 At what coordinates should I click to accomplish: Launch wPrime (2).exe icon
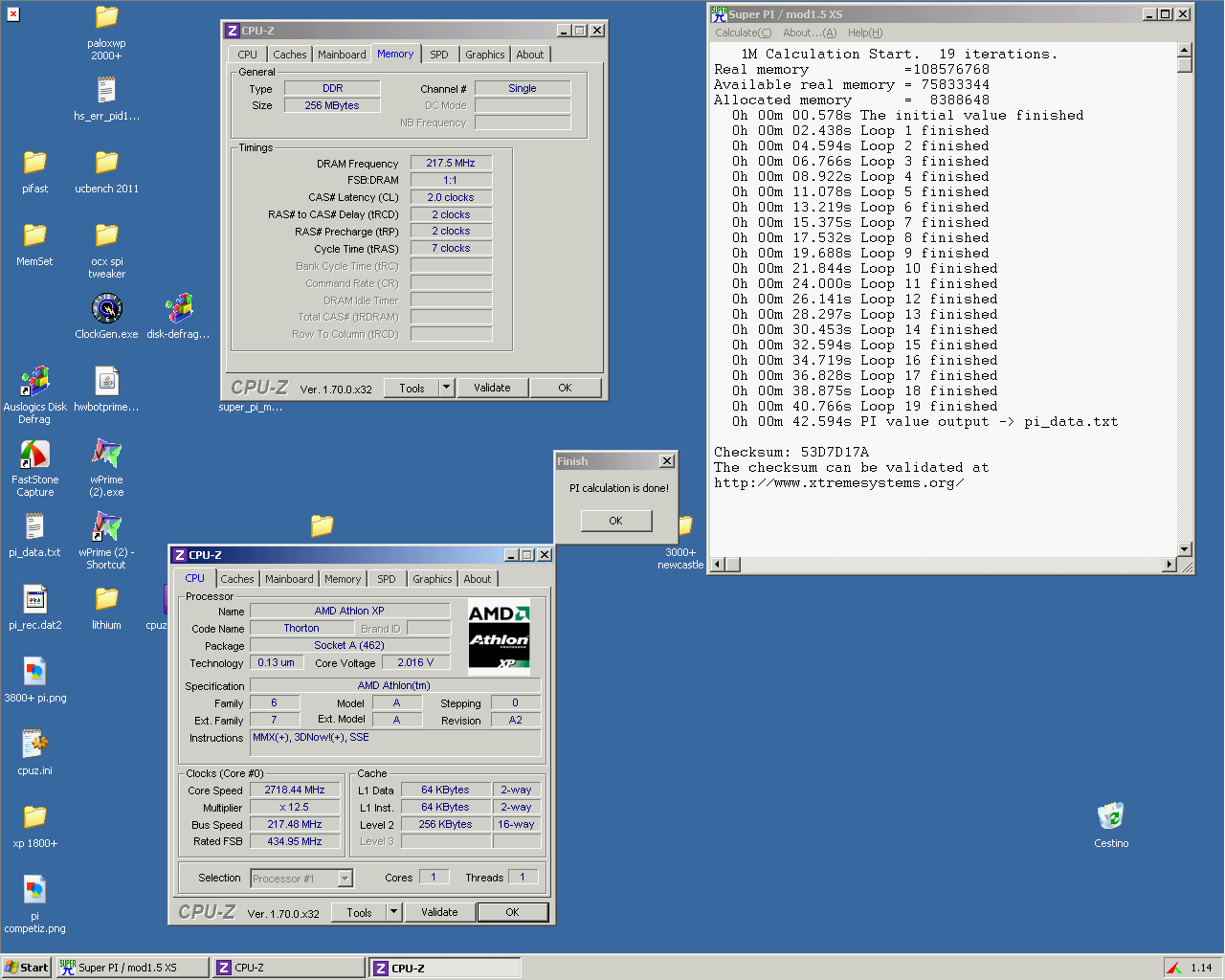(x=106, y=455)
